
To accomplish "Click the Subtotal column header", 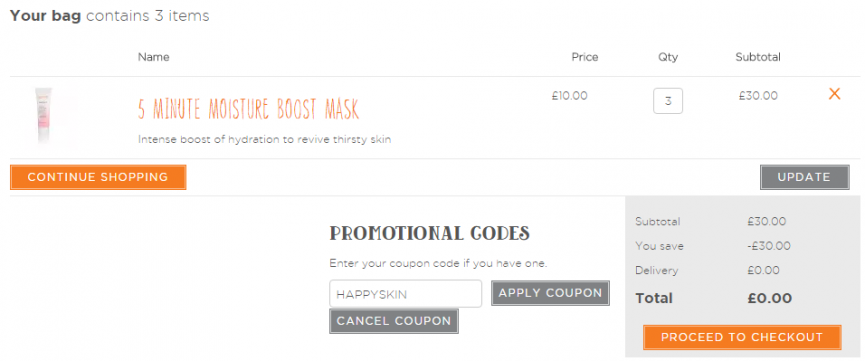I will click(x=758, y=57).
